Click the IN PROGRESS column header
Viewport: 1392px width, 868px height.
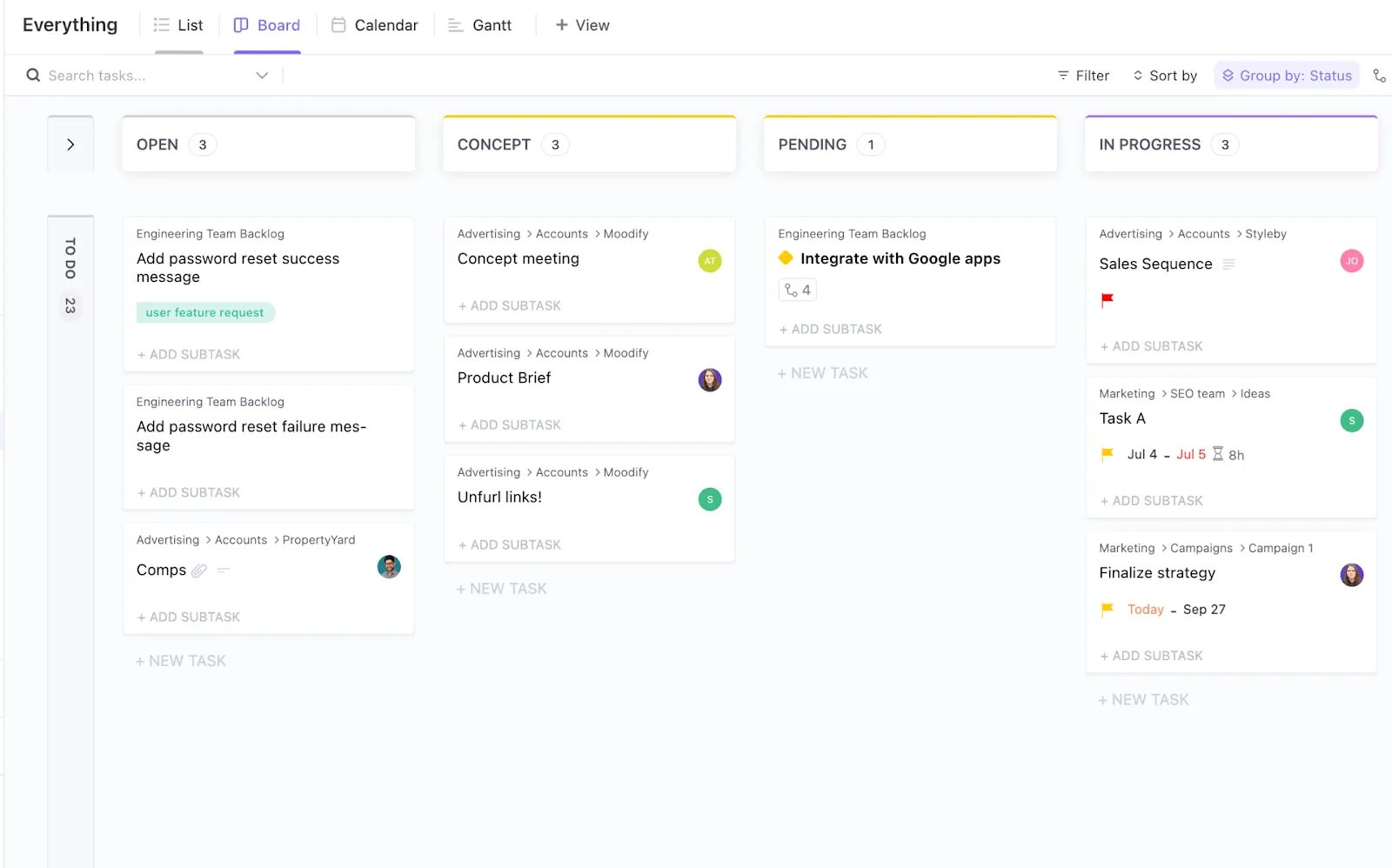[x=1232, y=144]
